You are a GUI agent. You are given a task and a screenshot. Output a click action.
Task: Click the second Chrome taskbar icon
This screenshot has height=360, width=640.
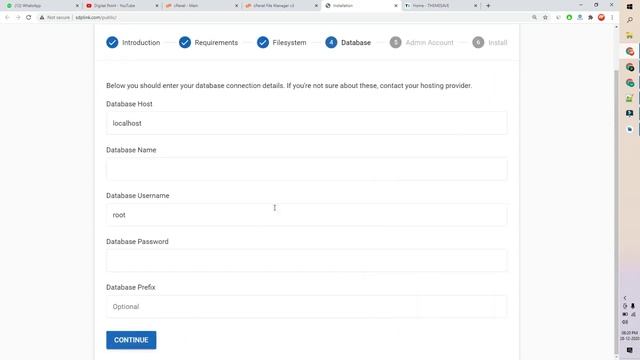(630, 67)
